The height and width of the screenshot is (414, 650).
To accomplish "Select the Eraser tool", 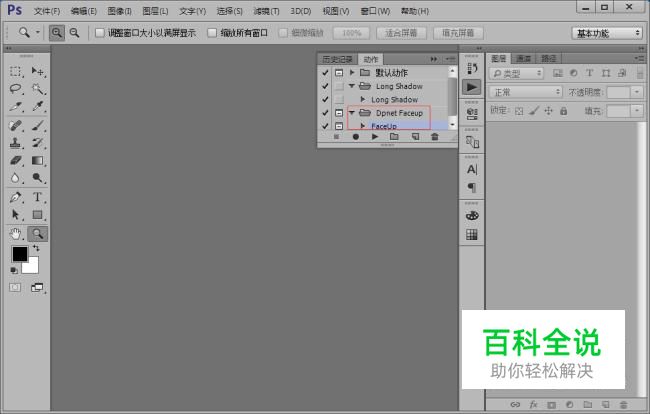I will [x=15, y=160].
